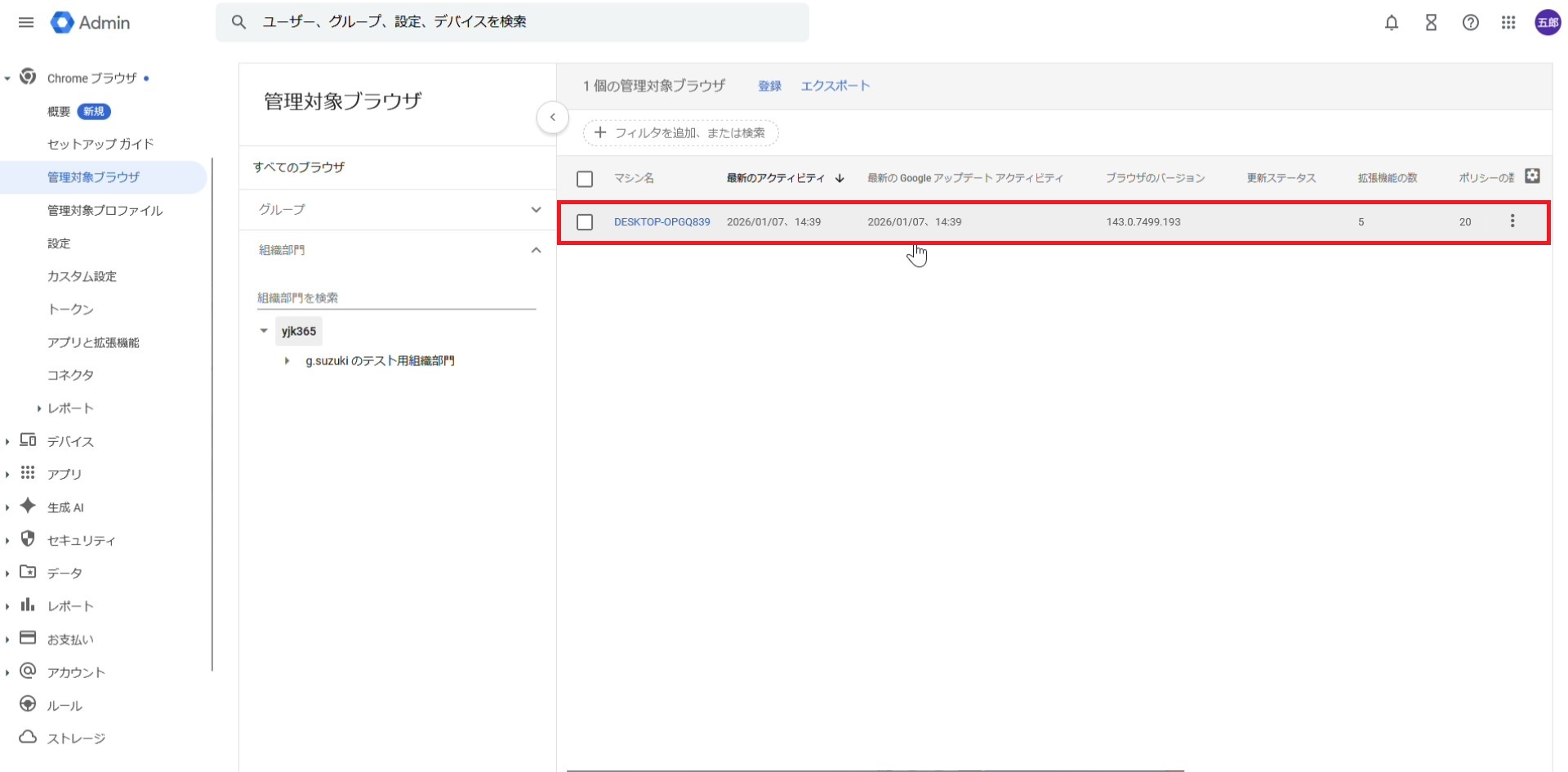Open column settings gear icon
Viewport: 1568px width, 772px height.
tap(1532, 176)
